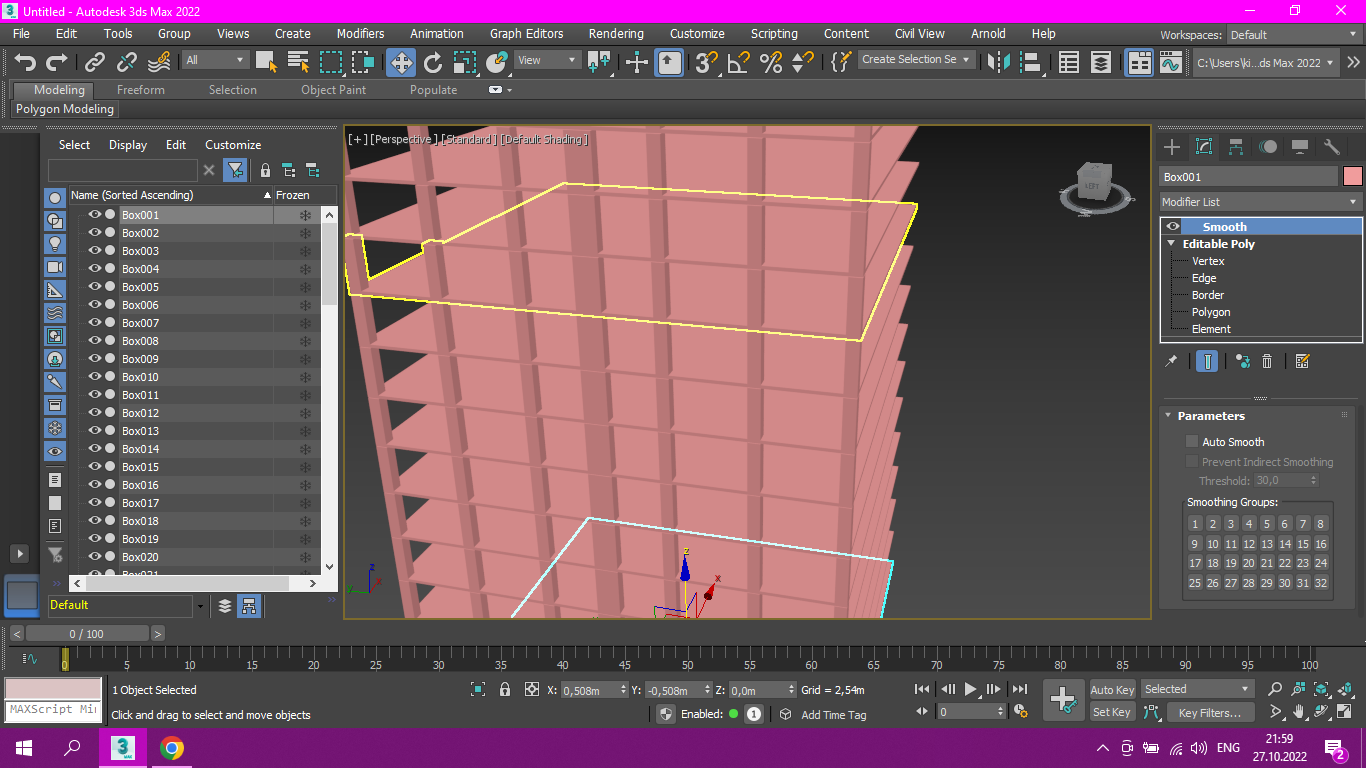Click the Undo arrow in main toolbar
The height and width of the screenshot is (768, 1366).
click(25, 62)
